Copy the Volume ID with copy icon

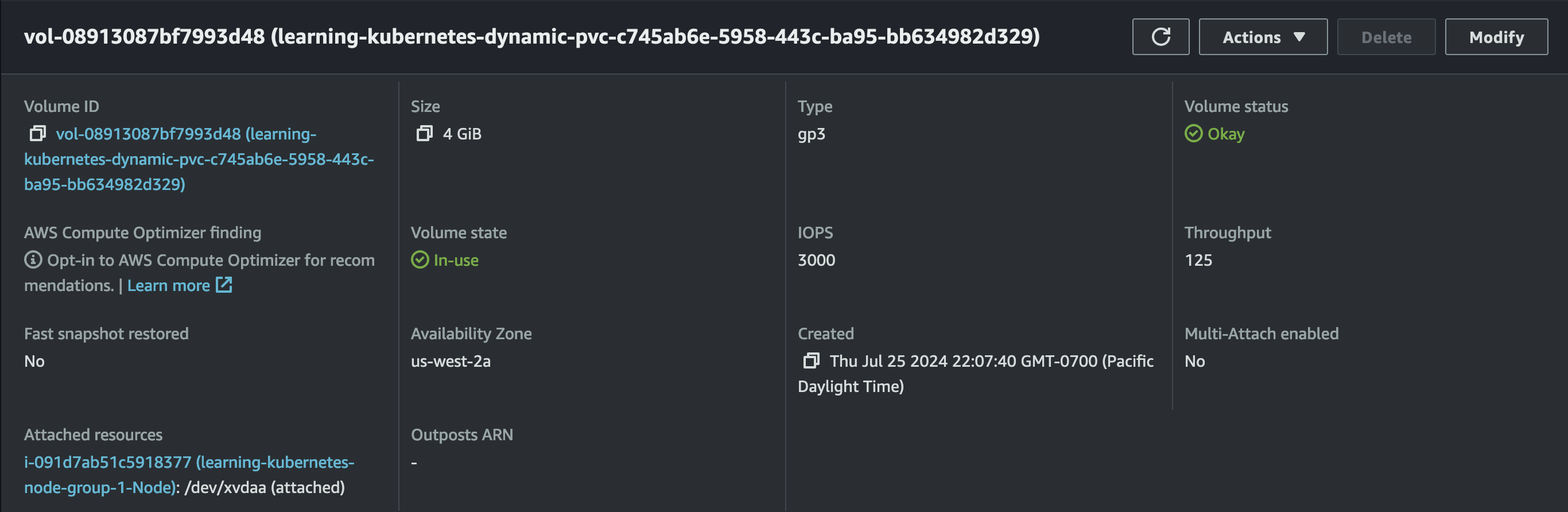(x=38, y=133)
